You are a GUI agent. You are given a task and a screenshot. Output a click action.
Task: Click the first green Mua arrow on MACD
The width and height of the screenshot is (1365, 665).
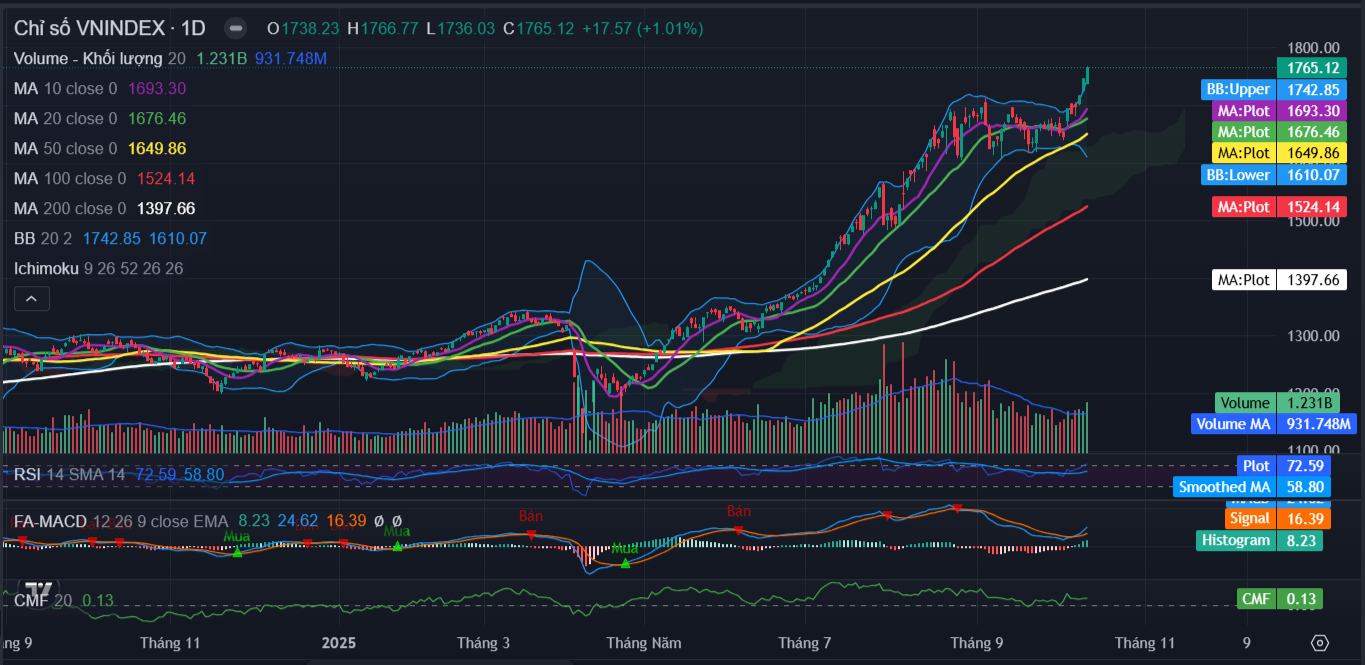click(x=237, y=552)
